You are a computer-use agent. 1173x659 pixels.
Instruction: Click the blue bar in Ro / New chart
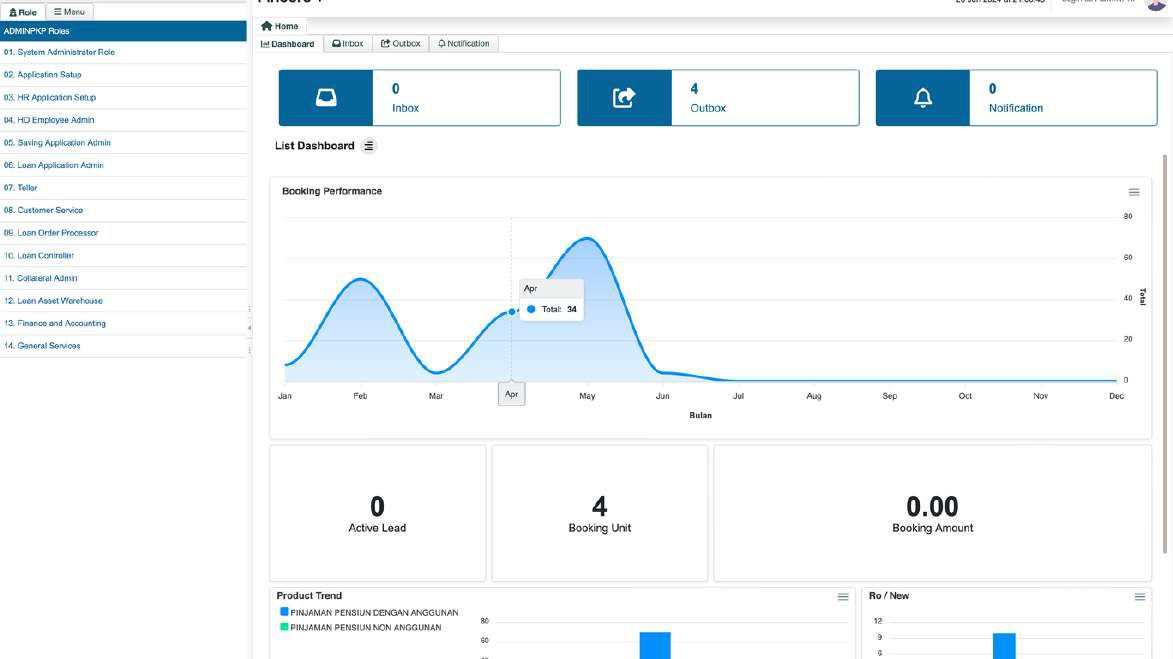pyautogui.click(x=1004, y=646)
